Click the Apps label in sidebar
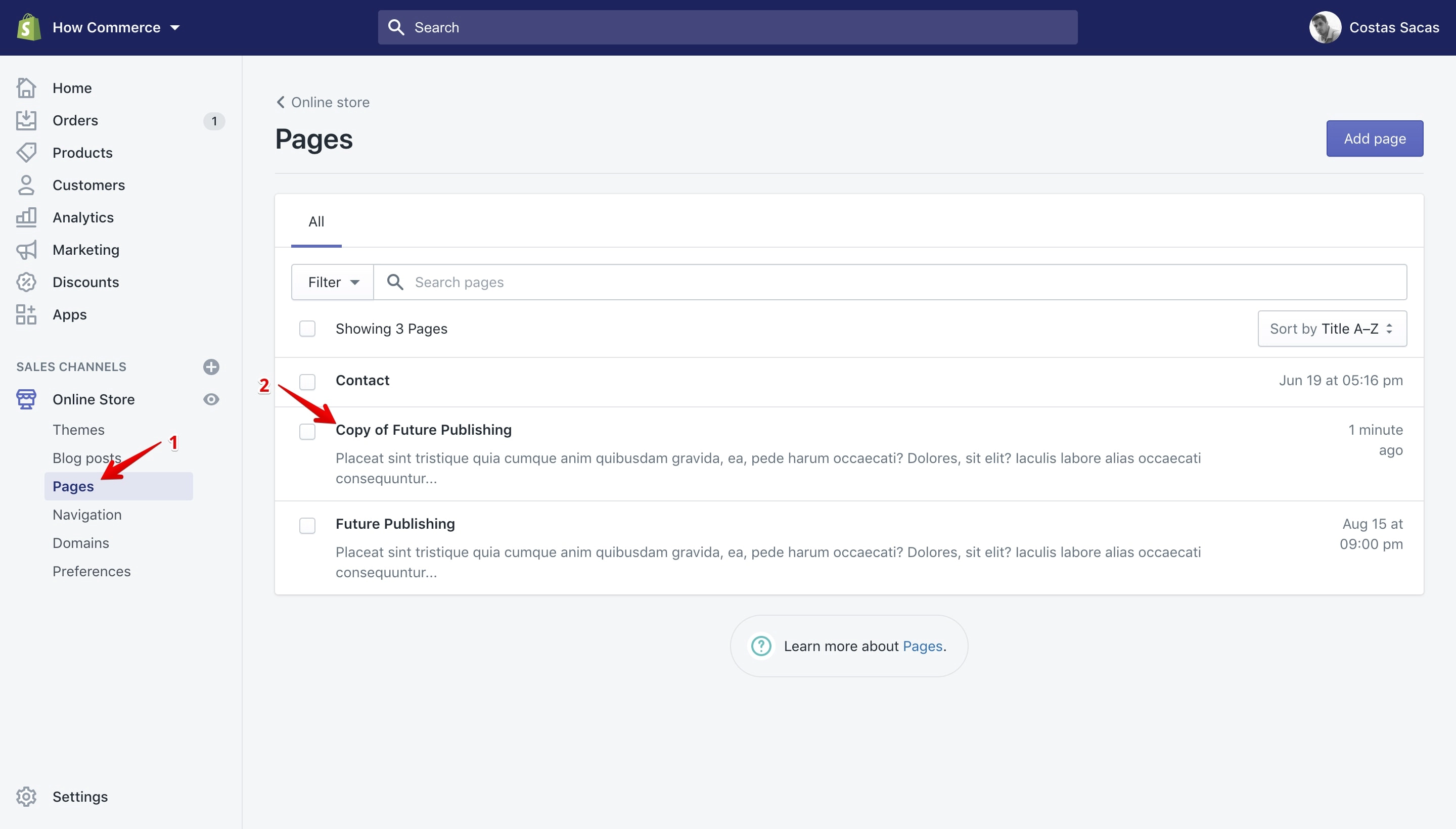 pos(69,314)
